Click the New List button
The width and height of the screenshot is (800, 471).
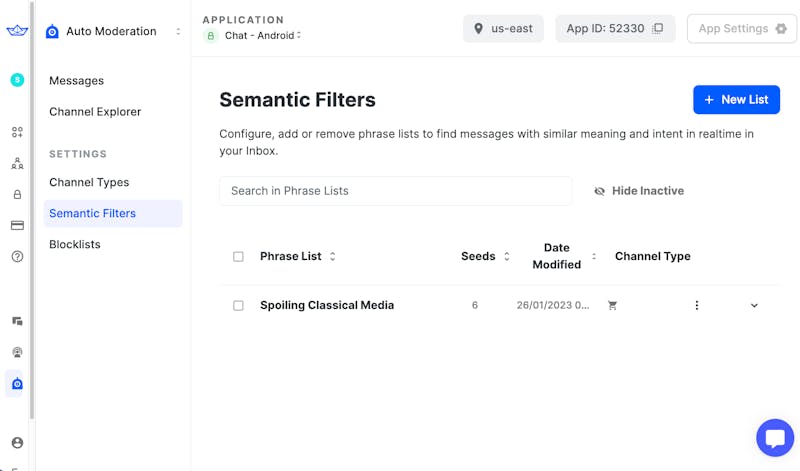736,100
